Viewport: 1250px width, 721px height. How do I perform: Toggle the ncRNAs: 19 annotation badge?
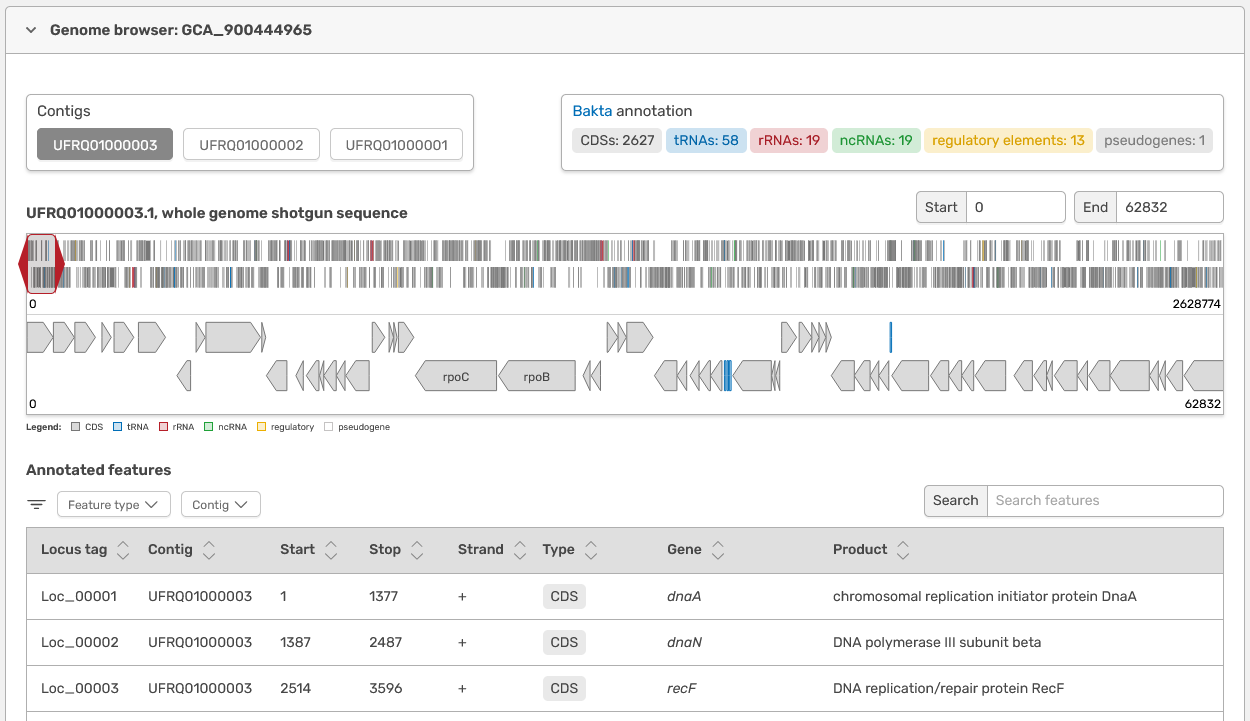875,140
